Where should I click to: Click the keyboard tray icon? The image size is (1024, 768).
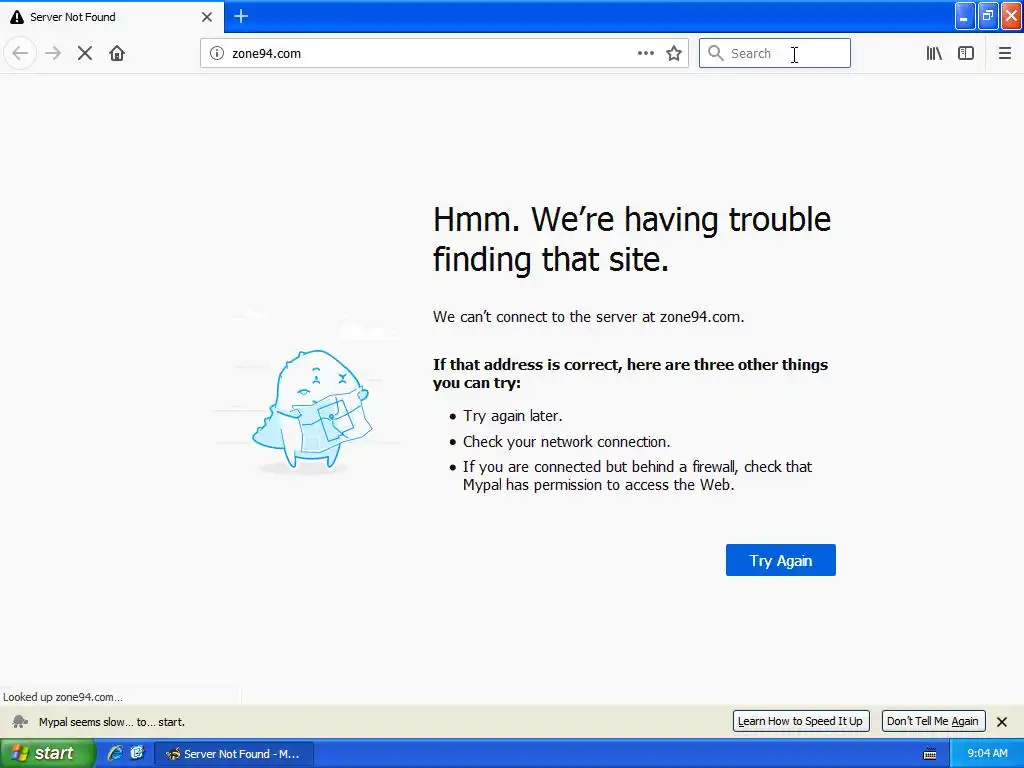coord(930,754)
